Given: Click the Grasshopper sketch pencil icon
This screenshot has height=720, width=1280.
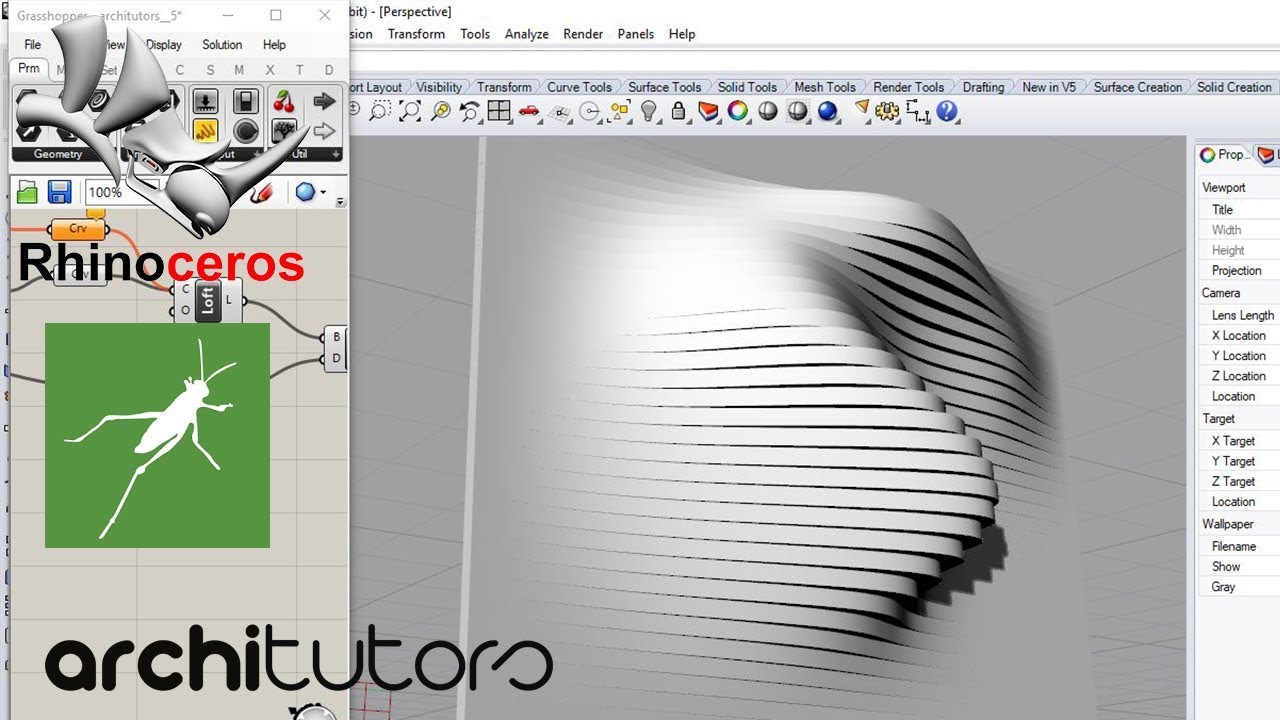Looking at the screenshot, I should click(262, 192).
